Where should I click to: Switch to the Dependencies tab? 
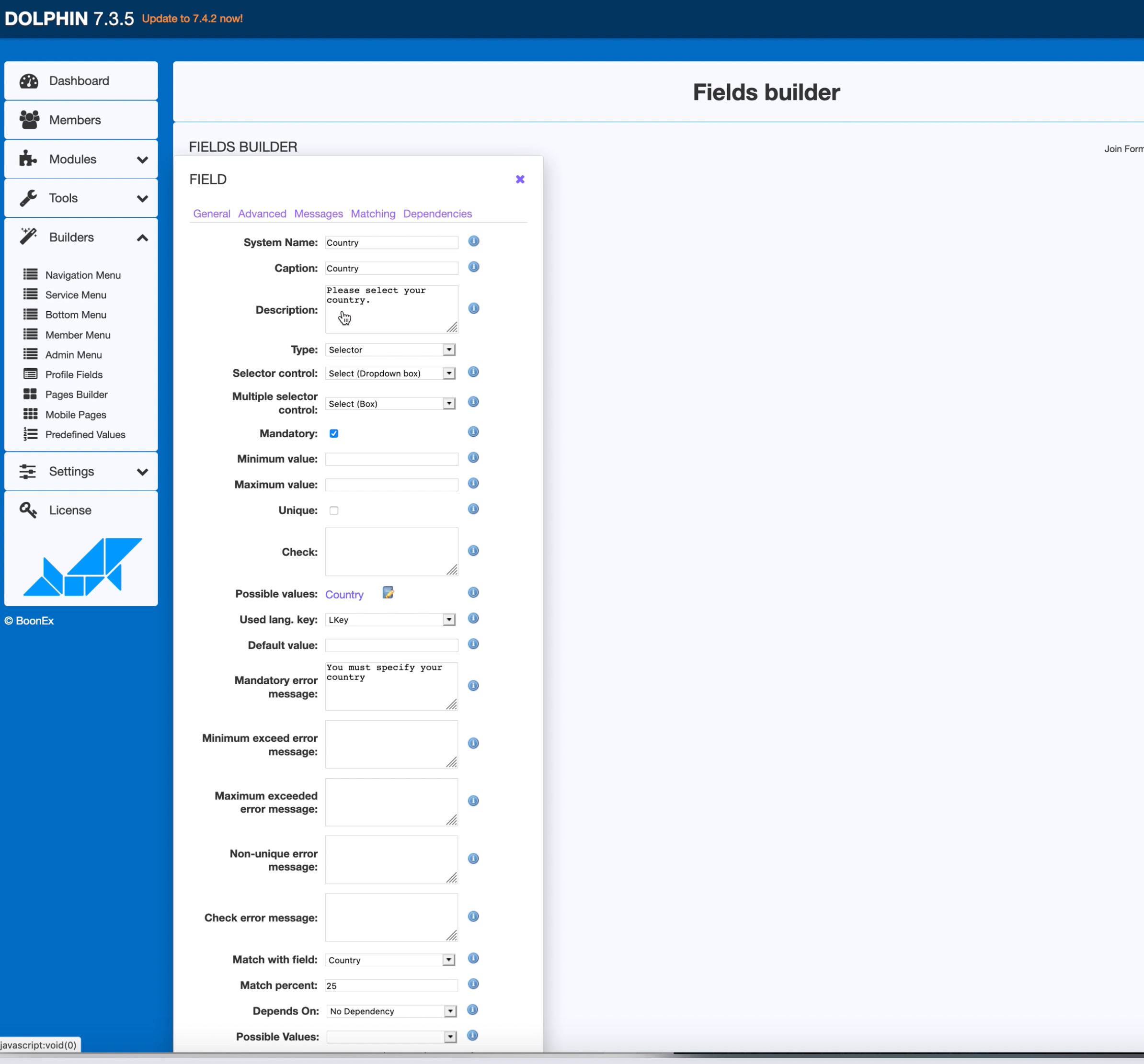click(437, 214)
